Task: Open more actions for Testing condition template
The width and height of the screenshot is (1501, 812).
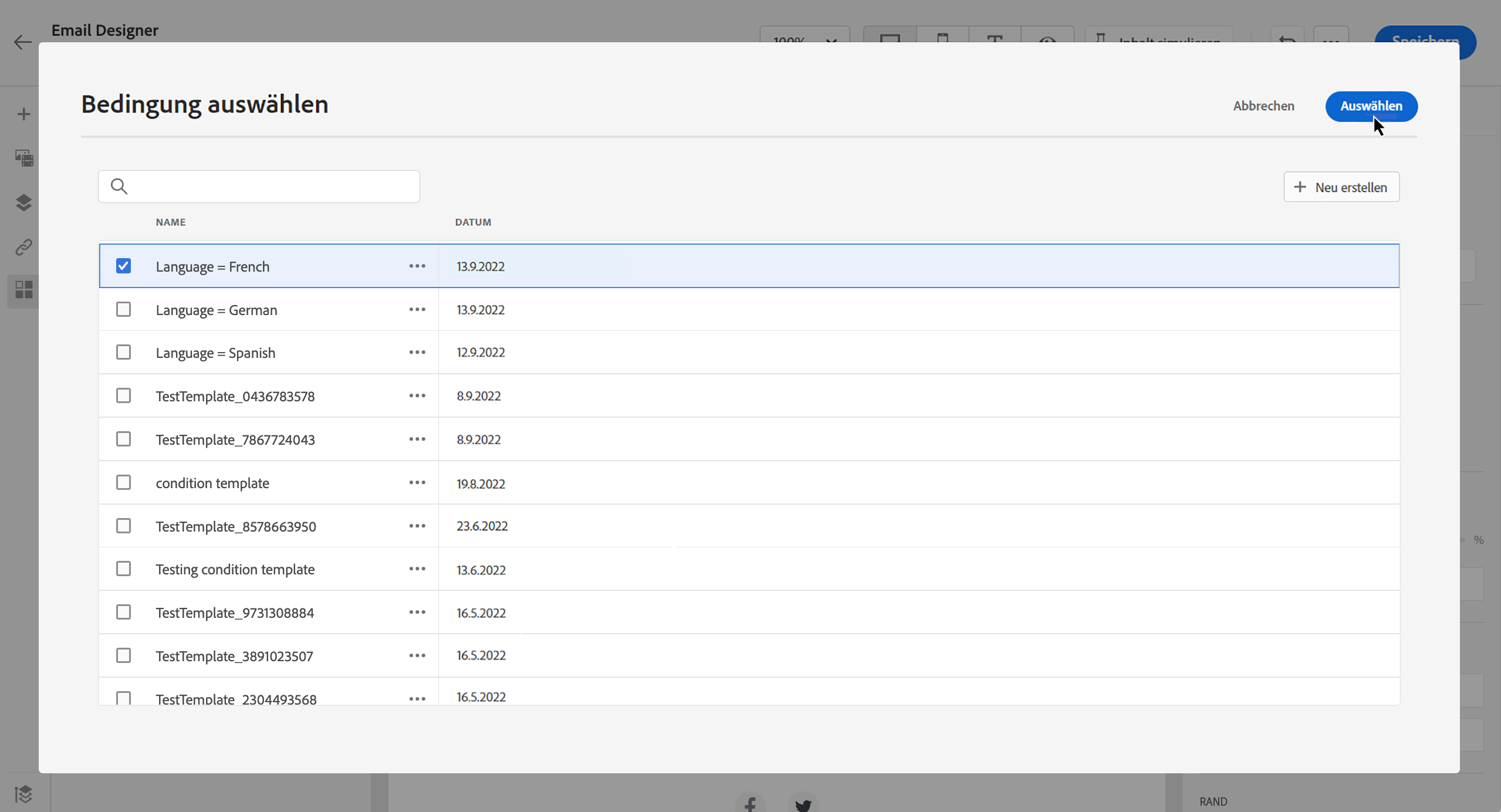Action: click(417, 569)
